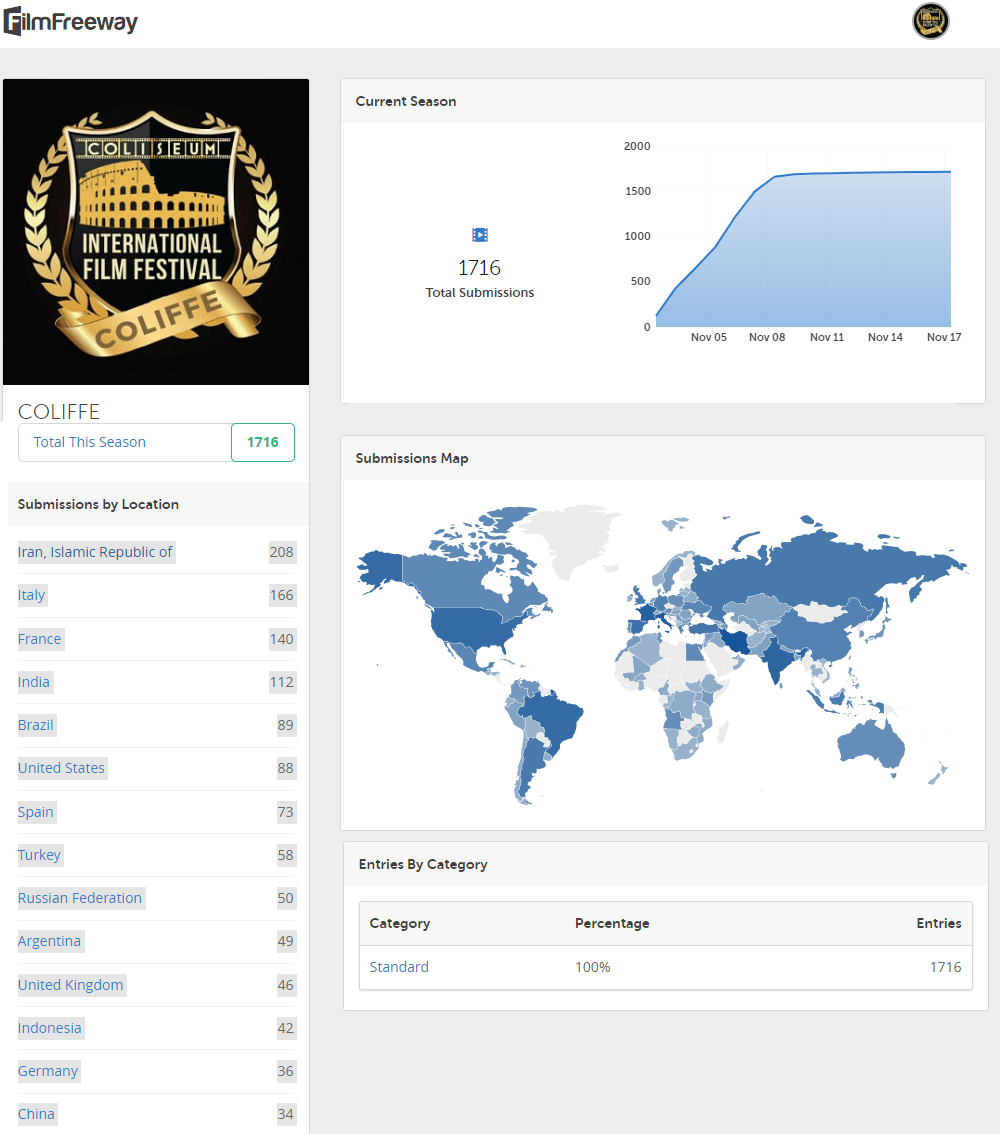
Task: Click the 1716 entries cell
Action: (x=946, y=967)
